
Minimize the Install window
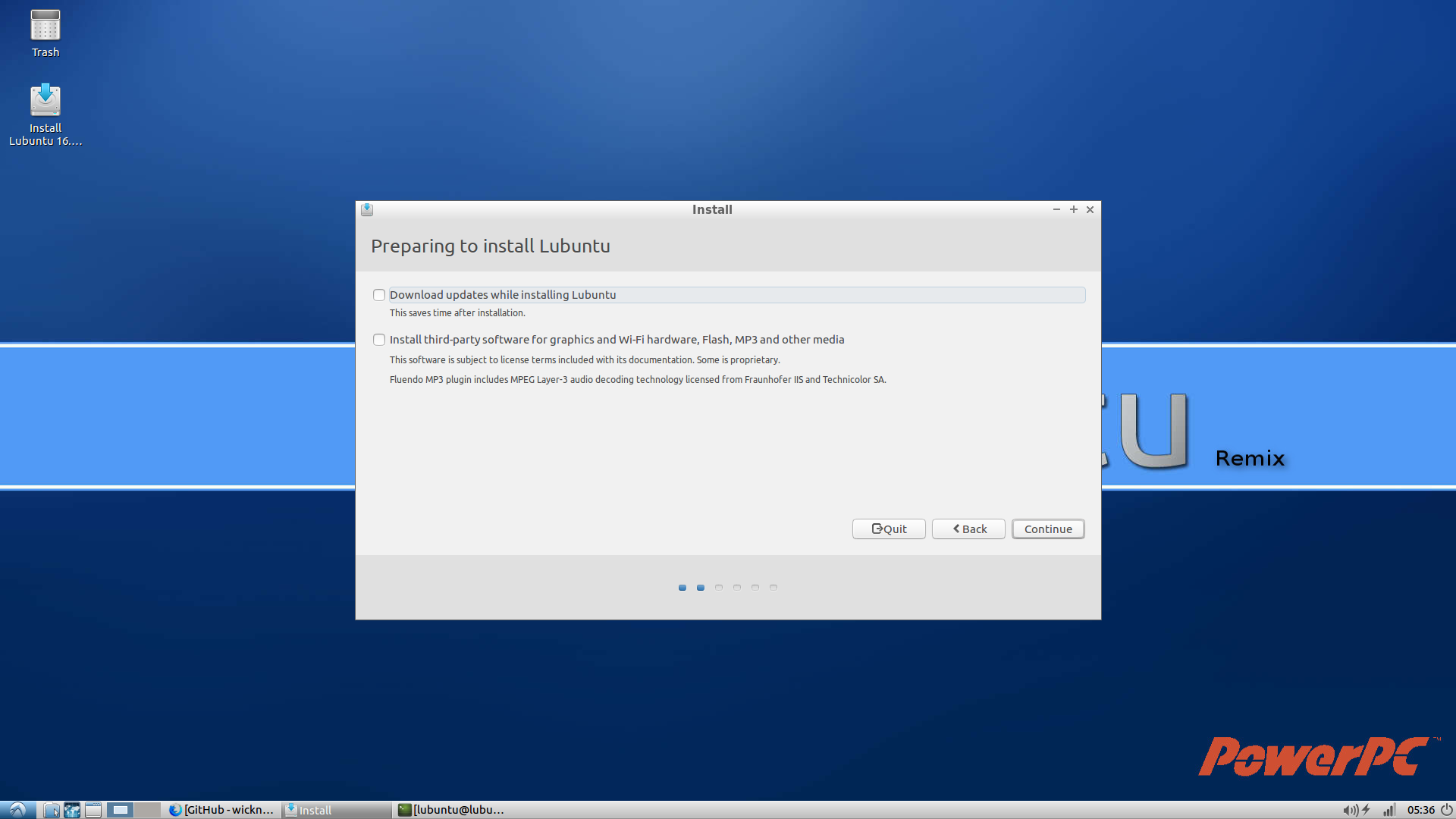(x=1056, y=209)
